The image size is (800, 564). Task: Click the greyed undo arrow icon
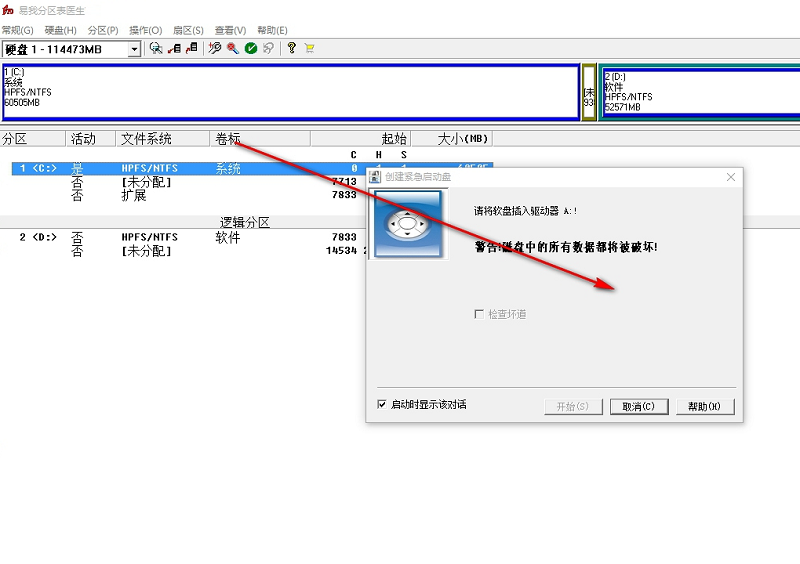pos(268,48)
